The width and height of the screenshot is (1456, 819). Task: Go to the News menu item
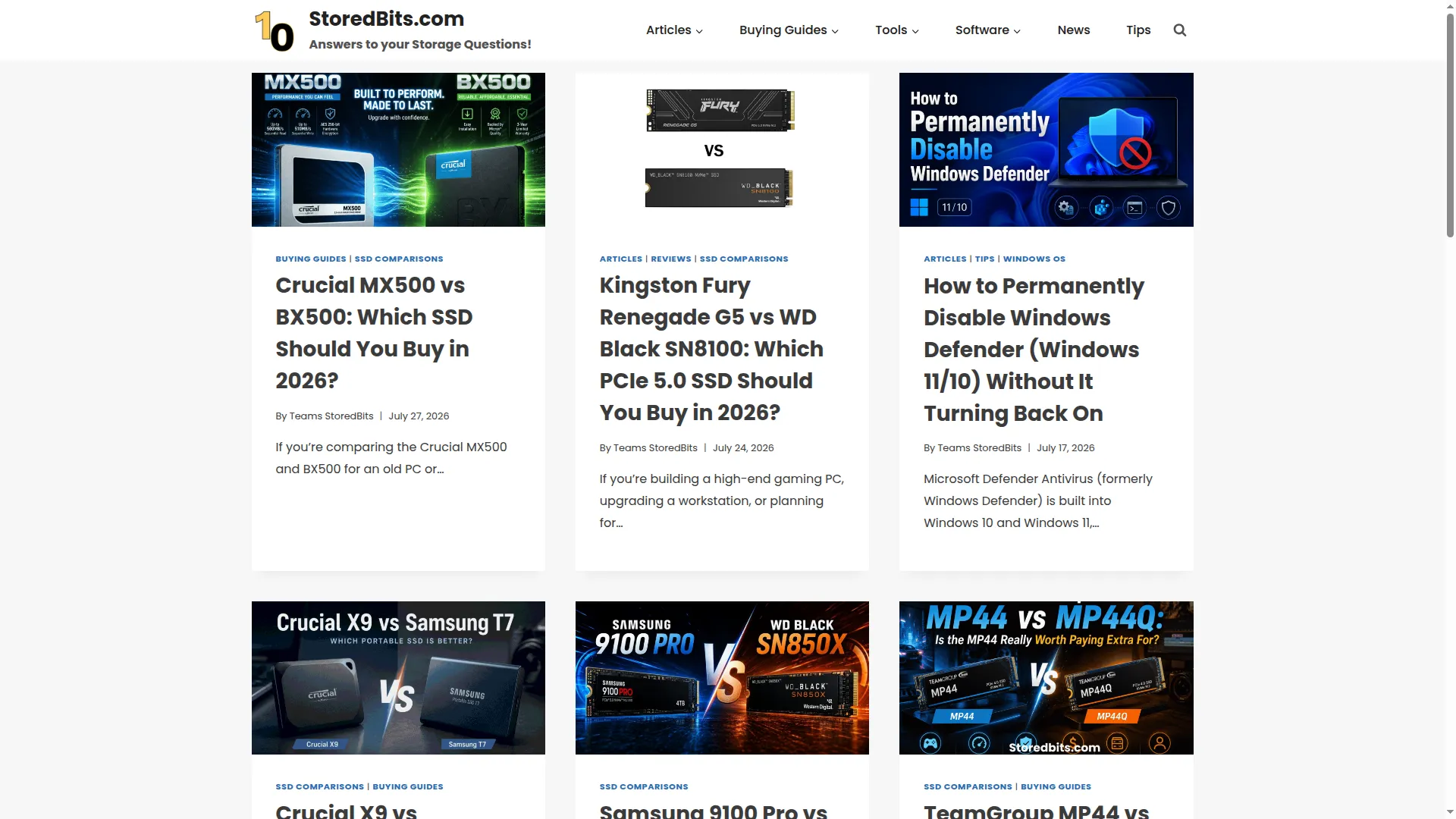(1073, 30)
